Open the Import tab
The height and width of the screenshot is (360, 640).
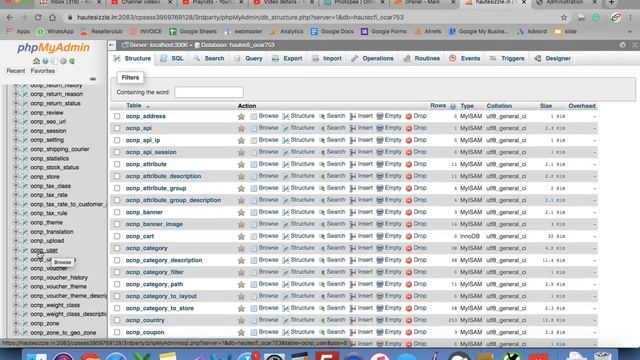coord(327,59)
